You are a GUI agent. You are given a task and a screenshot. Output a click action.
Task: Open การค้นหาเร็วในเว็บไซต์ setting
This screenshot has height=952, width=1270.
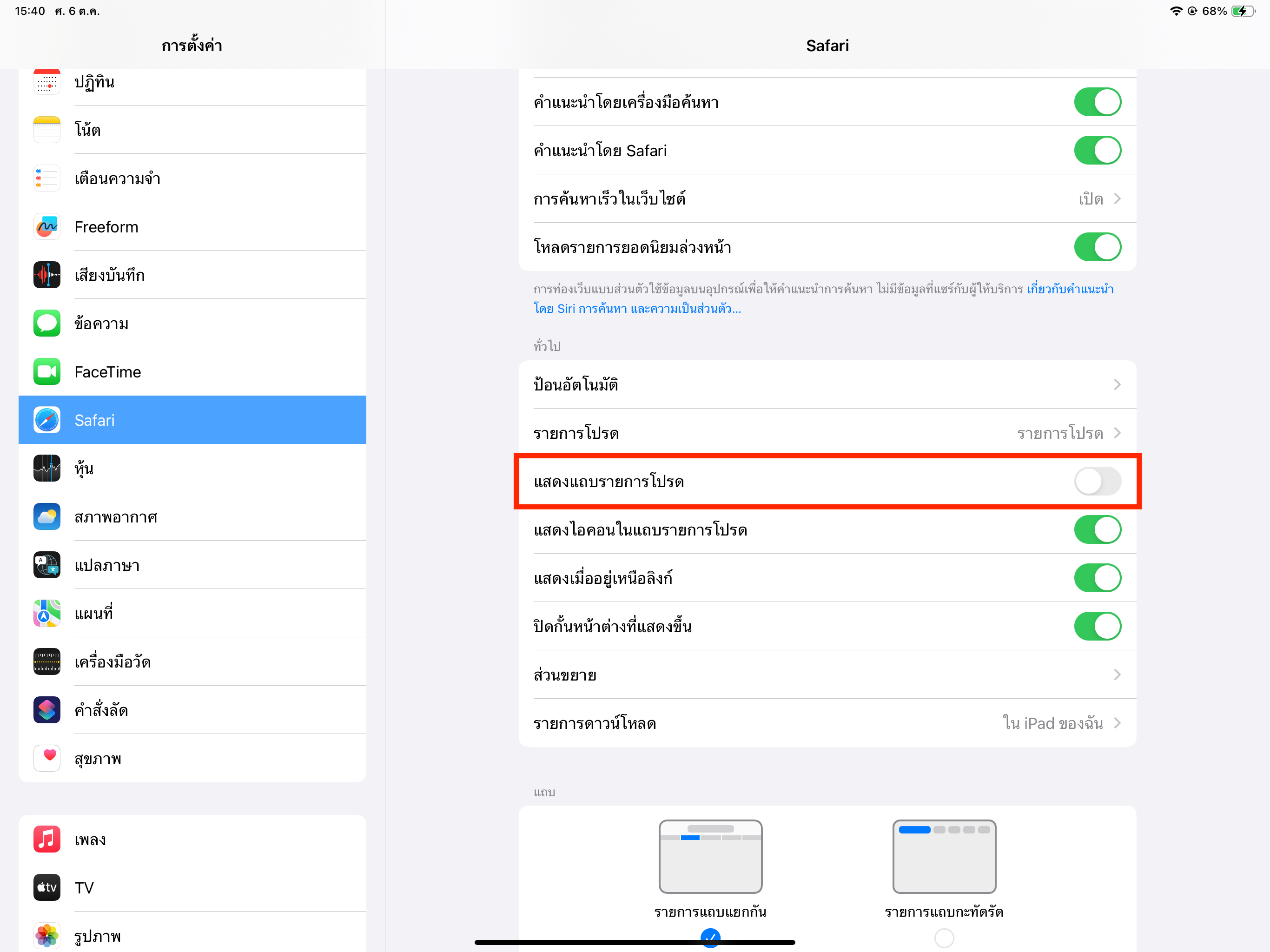pos(827,198)
